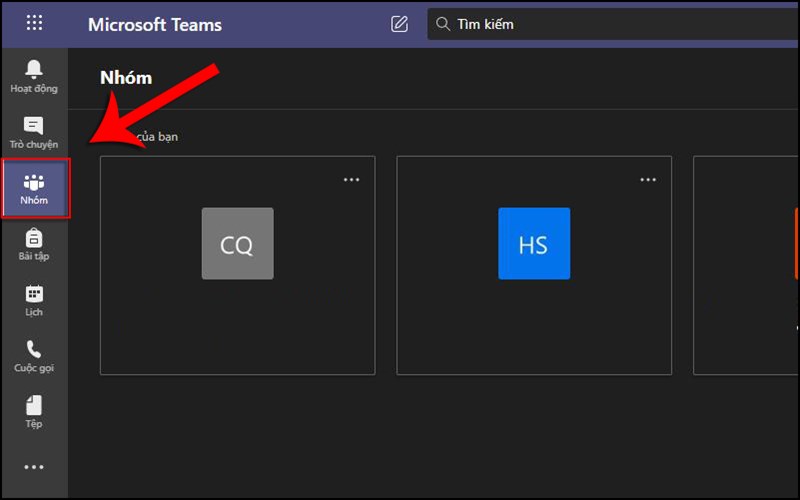Open Hoạt động activity feed
800x500 pixels.
[x=34, y=76]
